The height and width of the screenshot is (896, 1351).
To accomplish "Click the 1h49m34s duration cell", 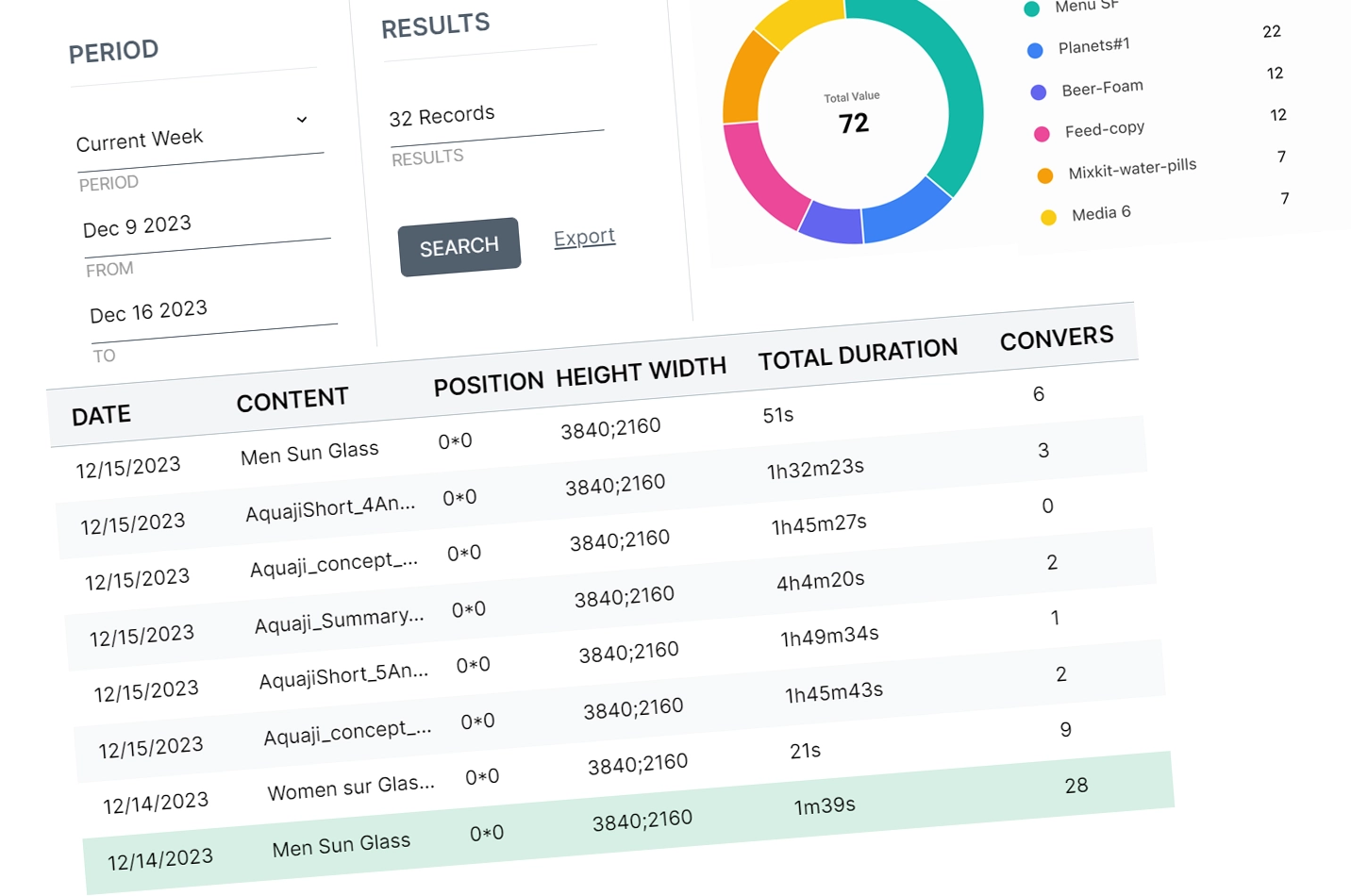I will click(x=830, y=637).
